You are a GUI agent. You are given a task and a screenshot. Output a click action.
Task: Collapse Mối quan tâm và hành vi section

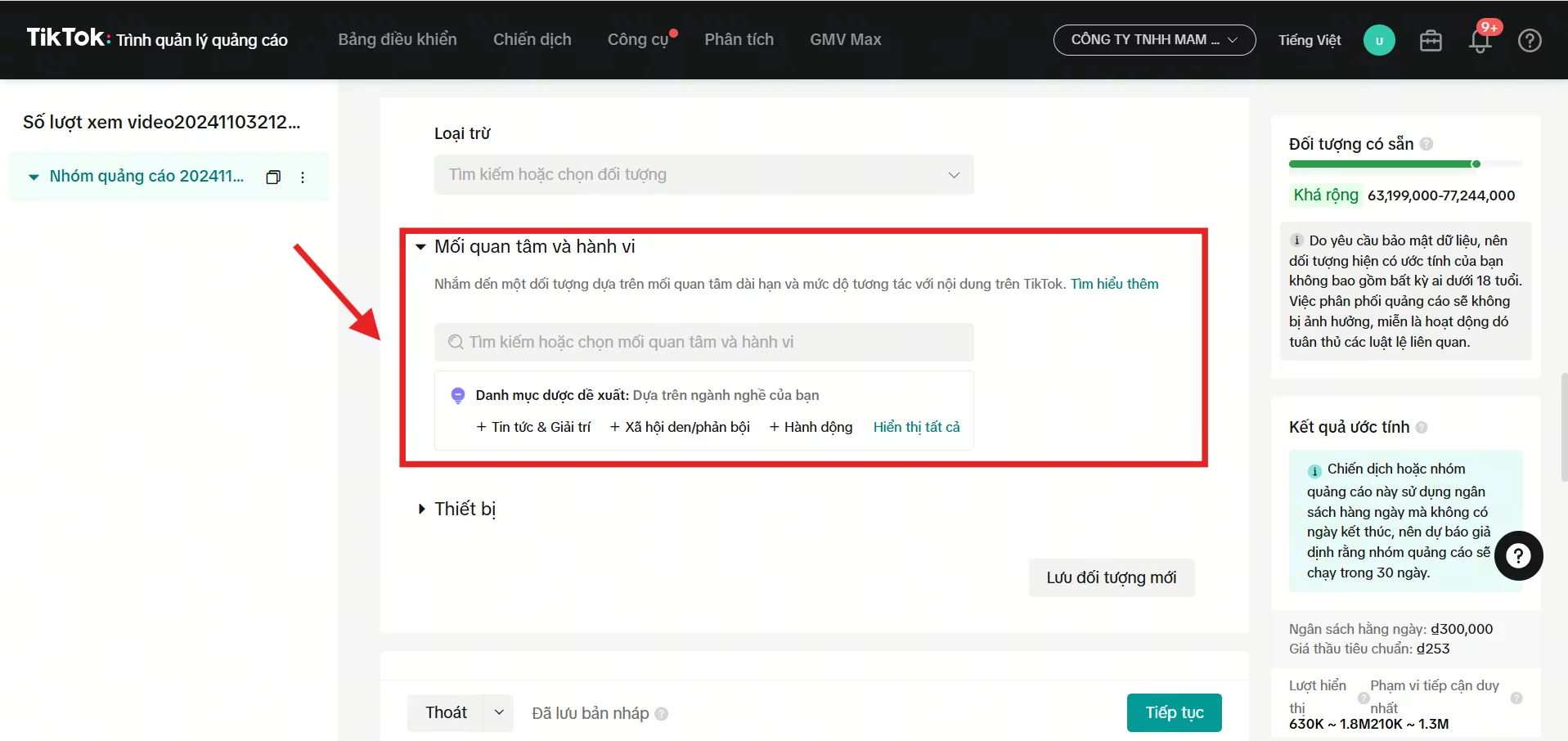pyautogui.click(x=420, y=246)
